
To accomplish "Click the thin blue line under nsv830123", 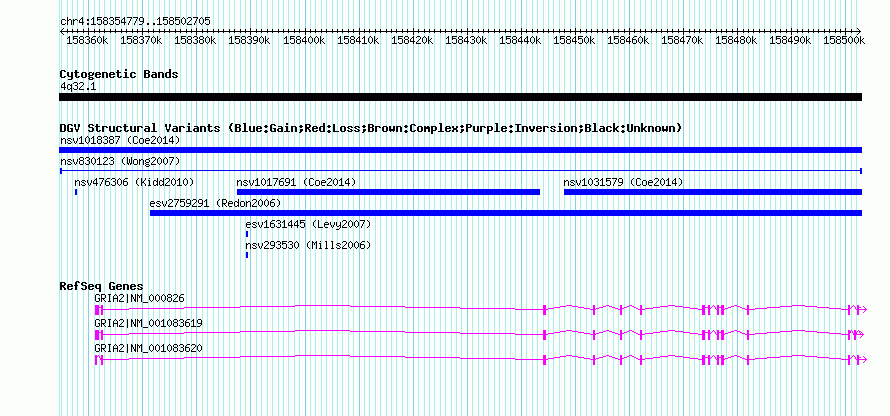I will (460, 171).
